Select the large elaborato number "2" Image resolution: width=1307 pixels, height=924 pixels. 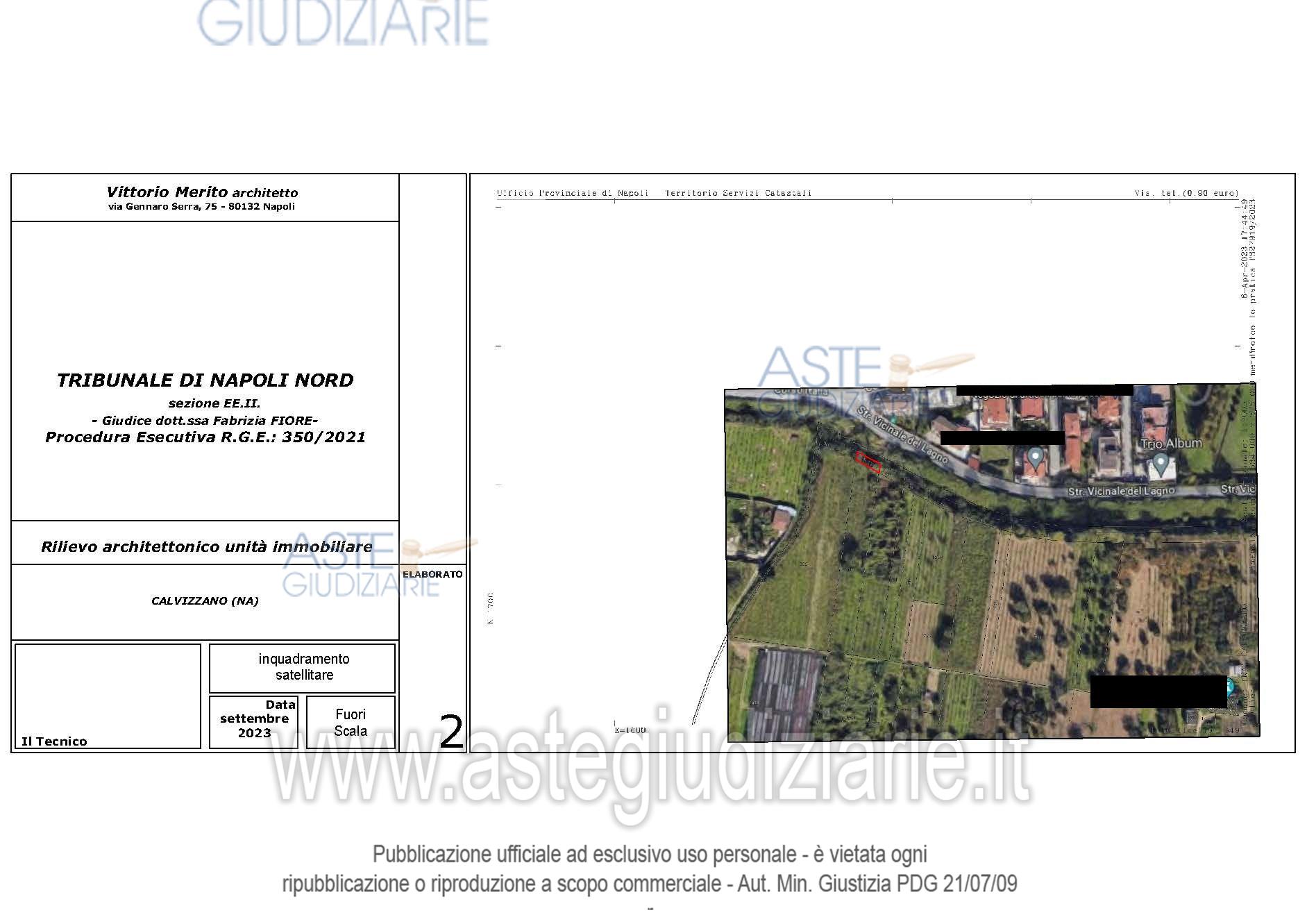click(452, 732)
